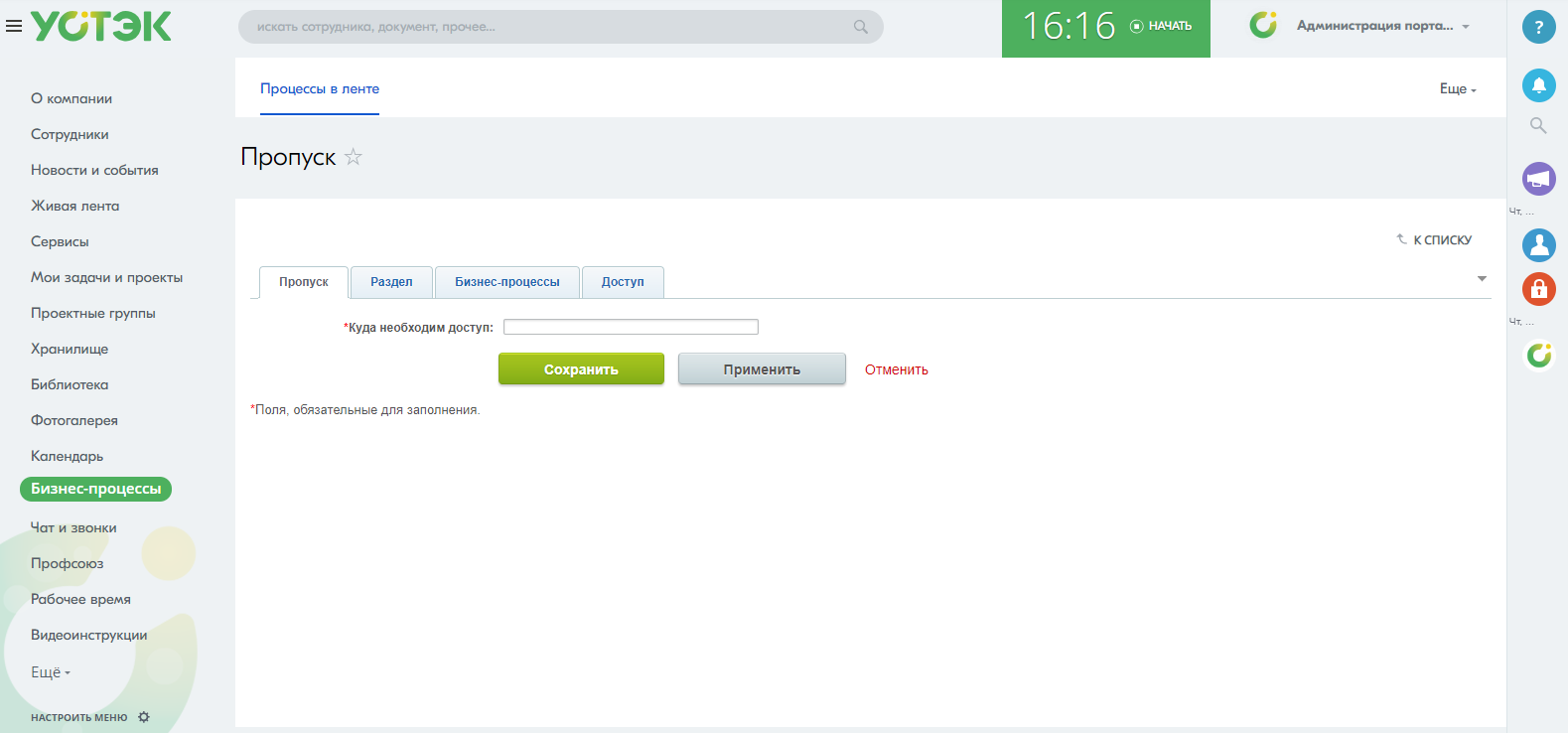This screenshot has width=1568, height=733.
Task: Start workday with НАЧАТЬ button
Action: tap(1161, 26)
